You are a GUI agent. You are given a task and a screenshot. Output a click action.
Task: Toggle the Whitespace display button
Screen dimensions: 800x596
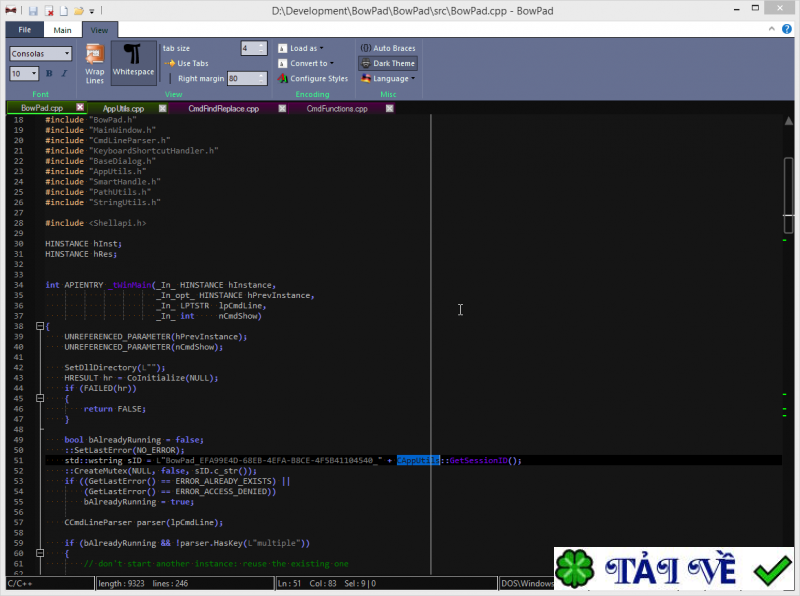point(133,60)
